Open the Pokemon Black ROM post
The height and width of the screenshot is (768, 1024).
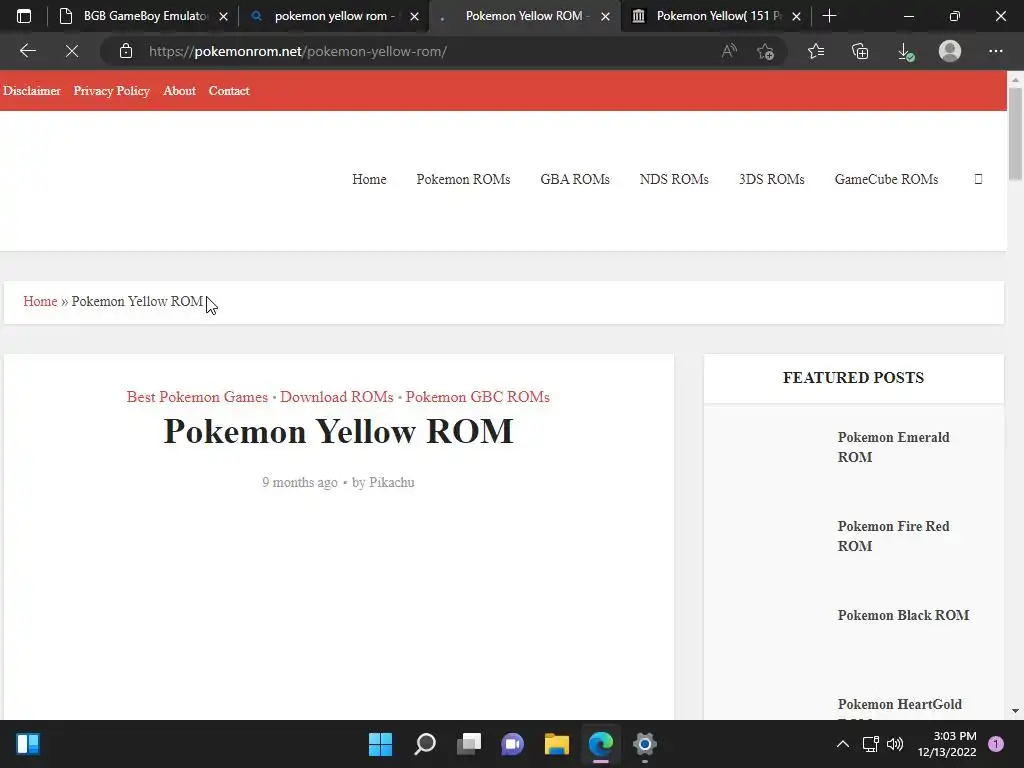click(x=903, y=615)
